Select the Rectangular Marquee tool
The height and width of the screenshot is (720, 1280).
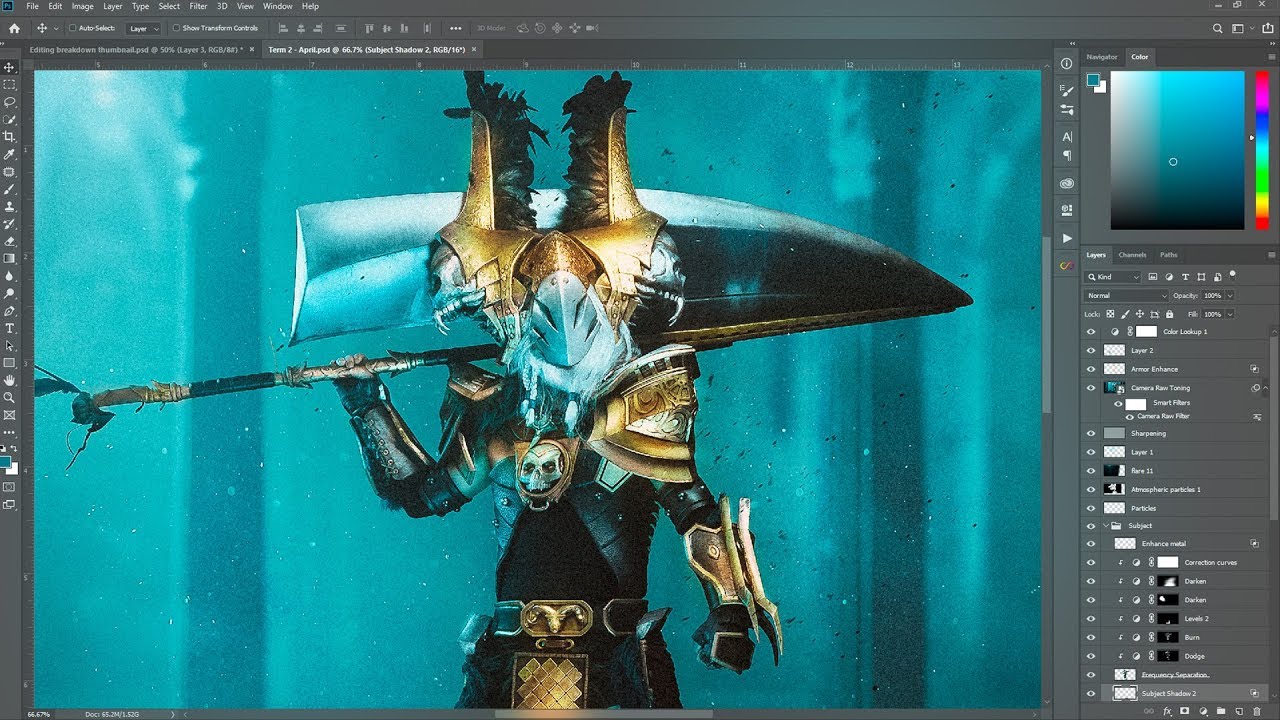click(10, 85)
